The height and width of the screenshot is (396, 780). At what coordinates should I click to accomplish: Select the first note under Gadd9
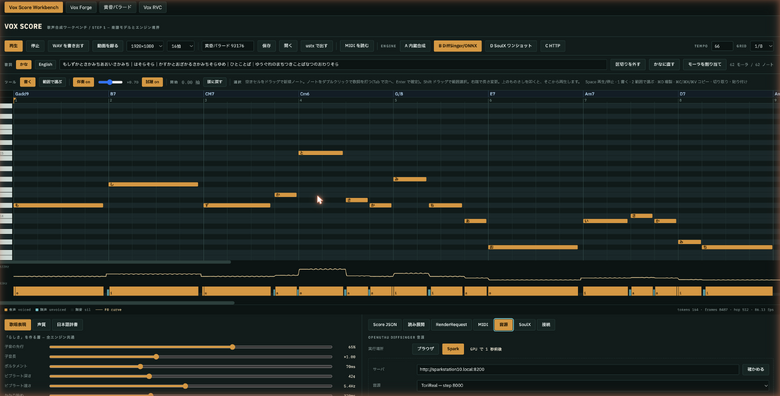[x=58, y=205]
